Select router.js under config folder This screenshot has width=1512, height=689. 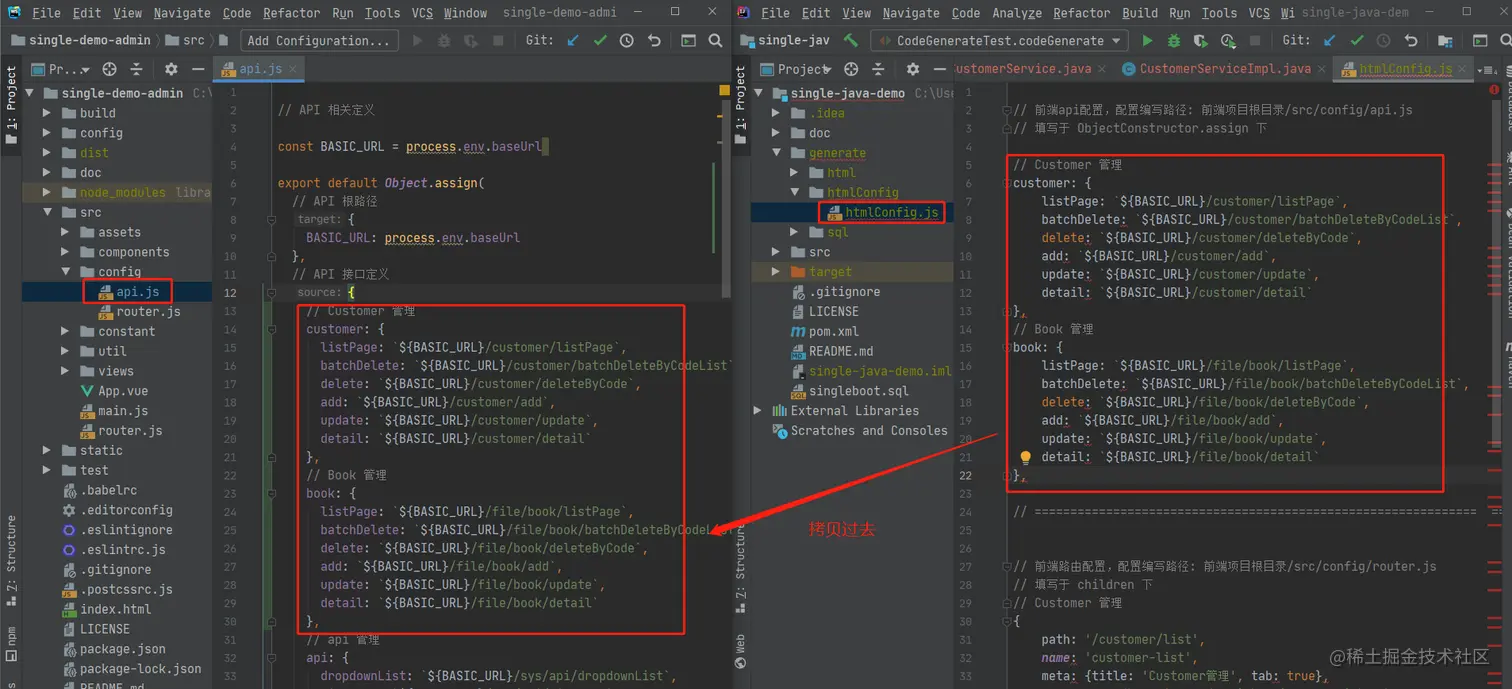click(x=148, y=312)
